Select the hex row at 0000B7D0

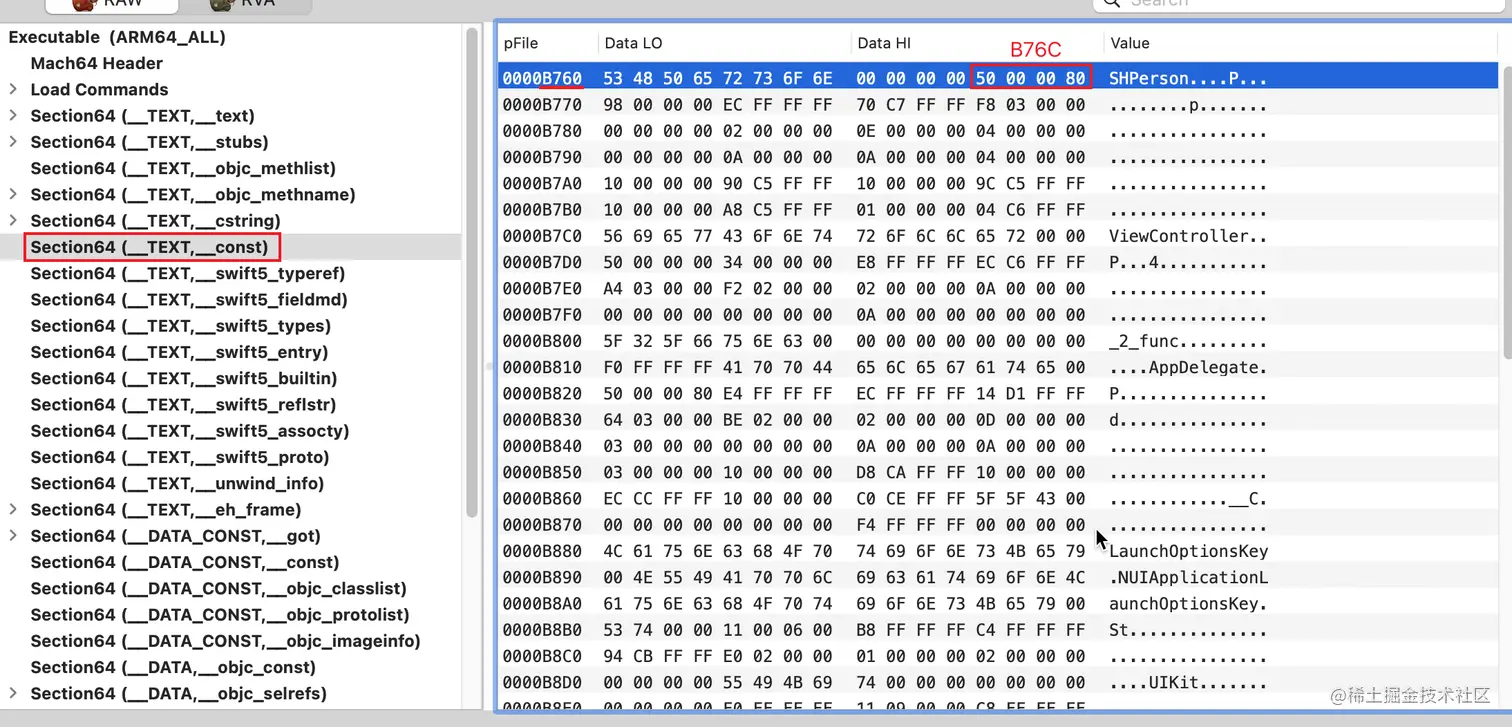(998, 262)
